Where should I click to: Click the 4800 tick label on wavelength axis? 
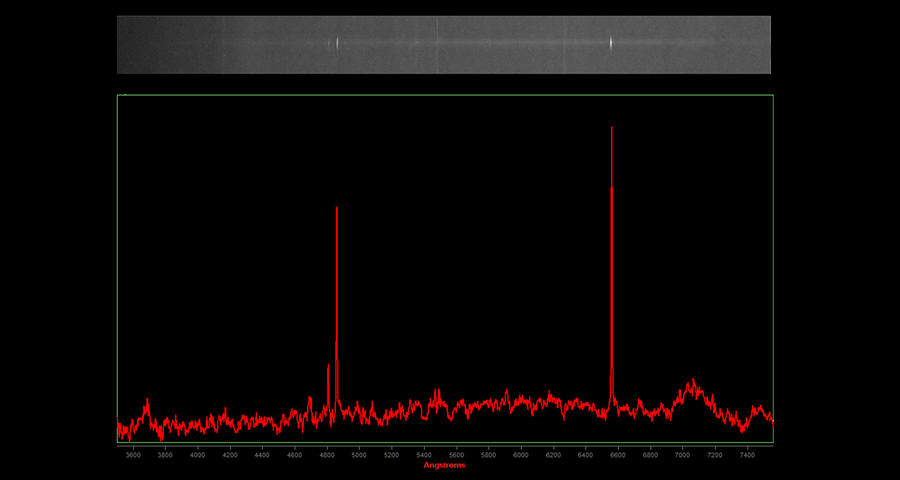[327, 454]
